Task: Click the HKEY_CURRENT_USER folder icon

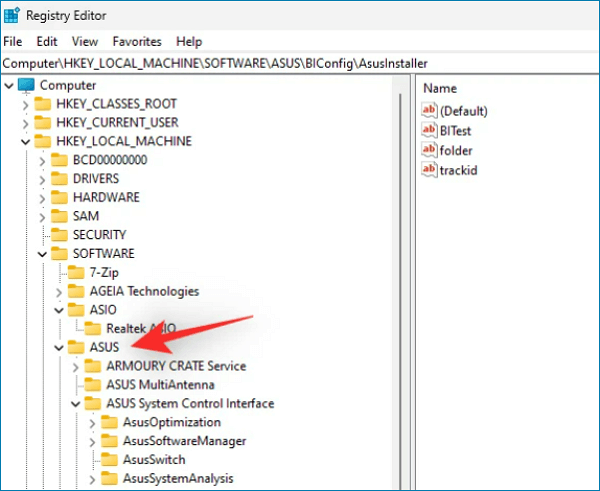Action: [42, 122]
